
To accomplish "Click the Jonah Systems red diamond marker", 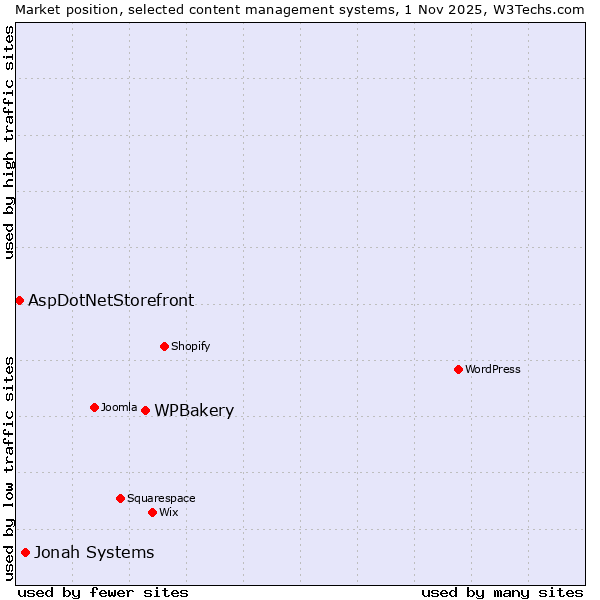I will click(x=25, y=552).
